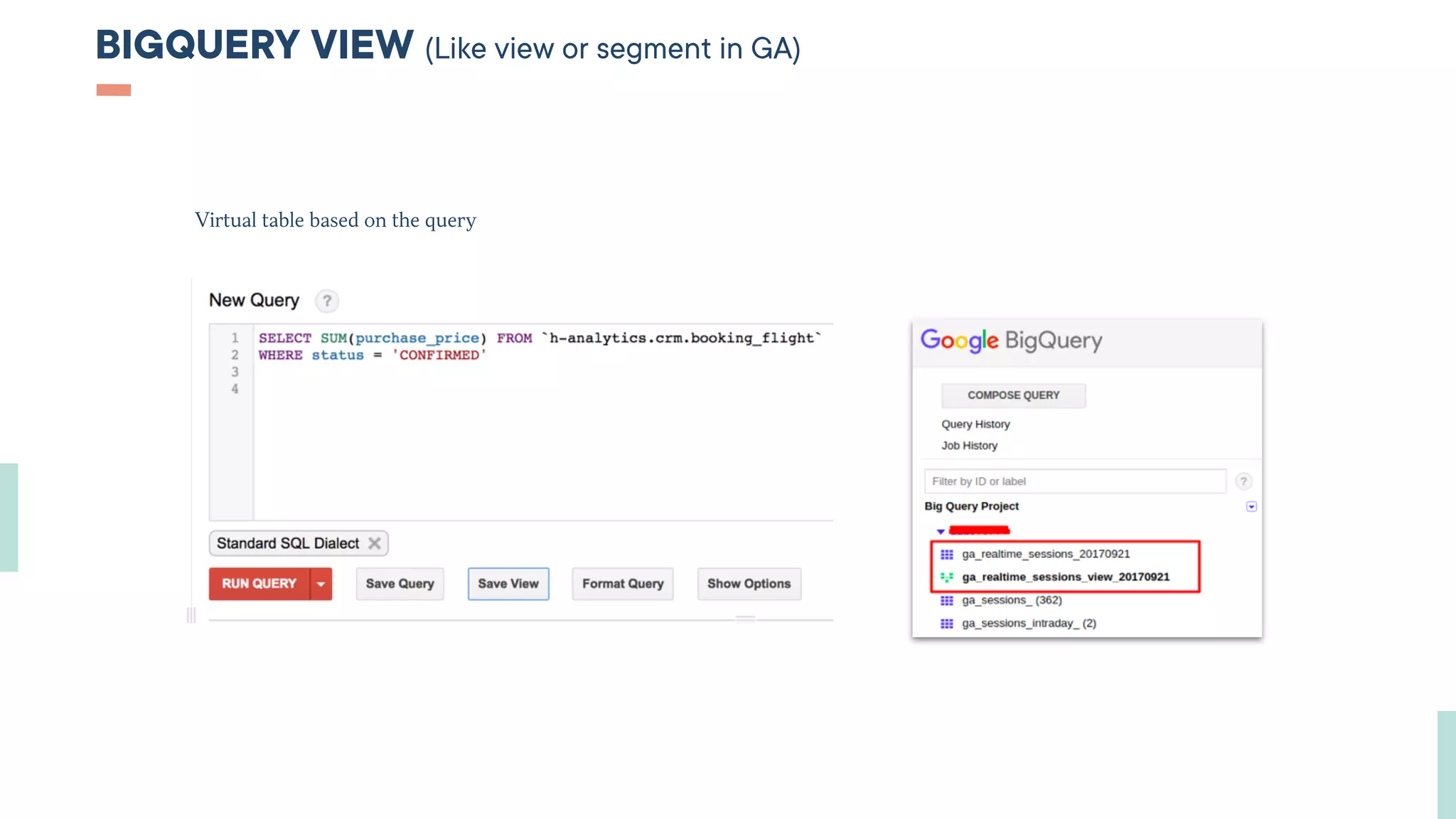
Task: Click the New Query heading
Action: pyautogui.click(x=254, y=301)
